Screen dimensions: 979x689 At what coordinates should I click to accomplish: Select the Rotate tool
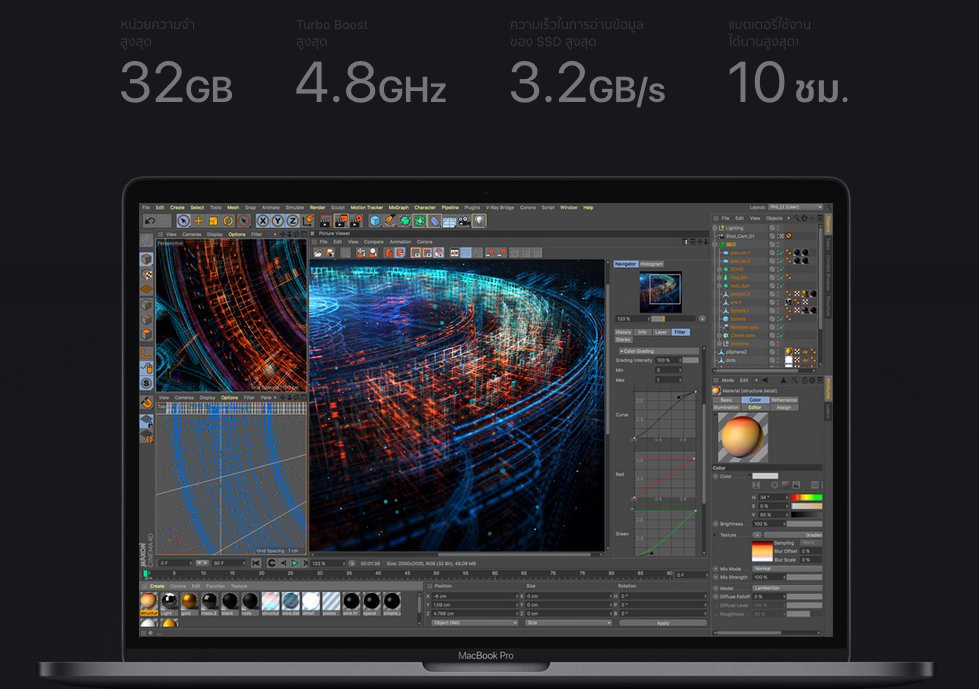point(229,221)
